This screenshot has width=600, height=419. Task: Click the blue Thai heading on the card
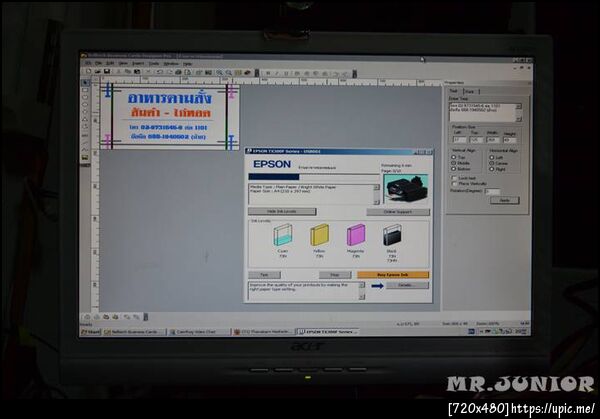pos(170,98)
